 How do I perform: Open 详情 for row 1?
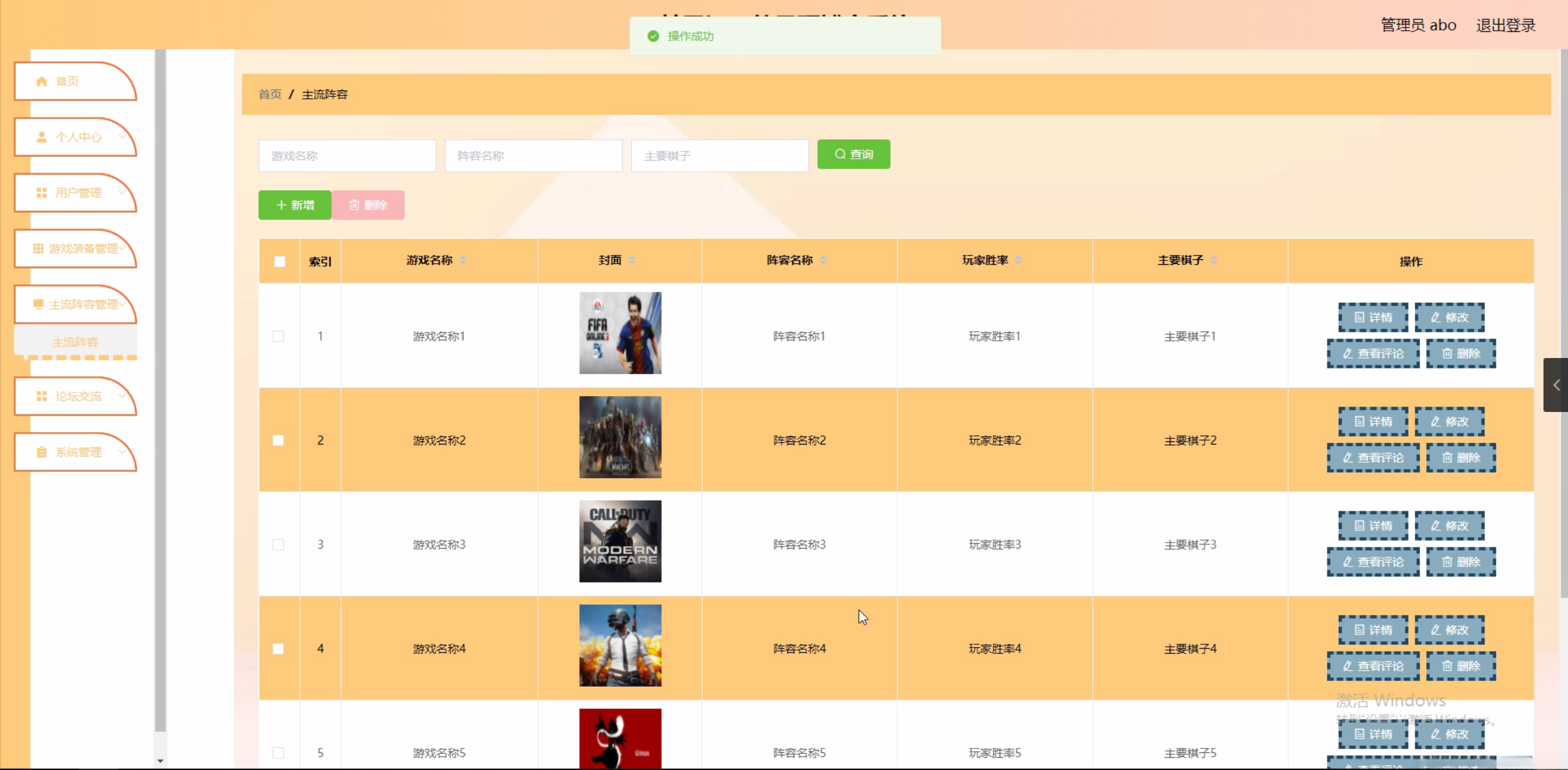click(x=1372, y=317)
